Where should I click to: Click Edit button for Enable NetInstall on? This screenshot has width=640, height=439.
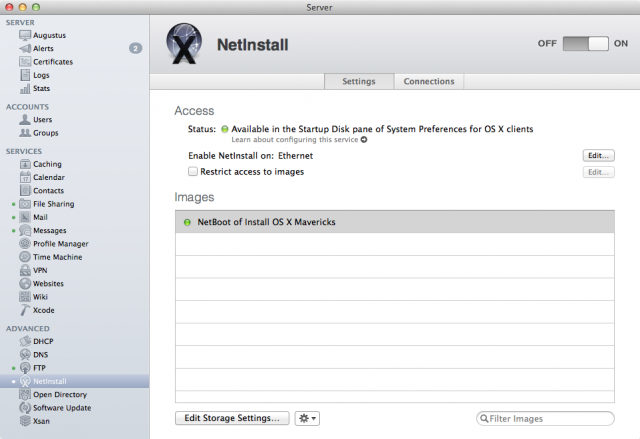(598, 155)
